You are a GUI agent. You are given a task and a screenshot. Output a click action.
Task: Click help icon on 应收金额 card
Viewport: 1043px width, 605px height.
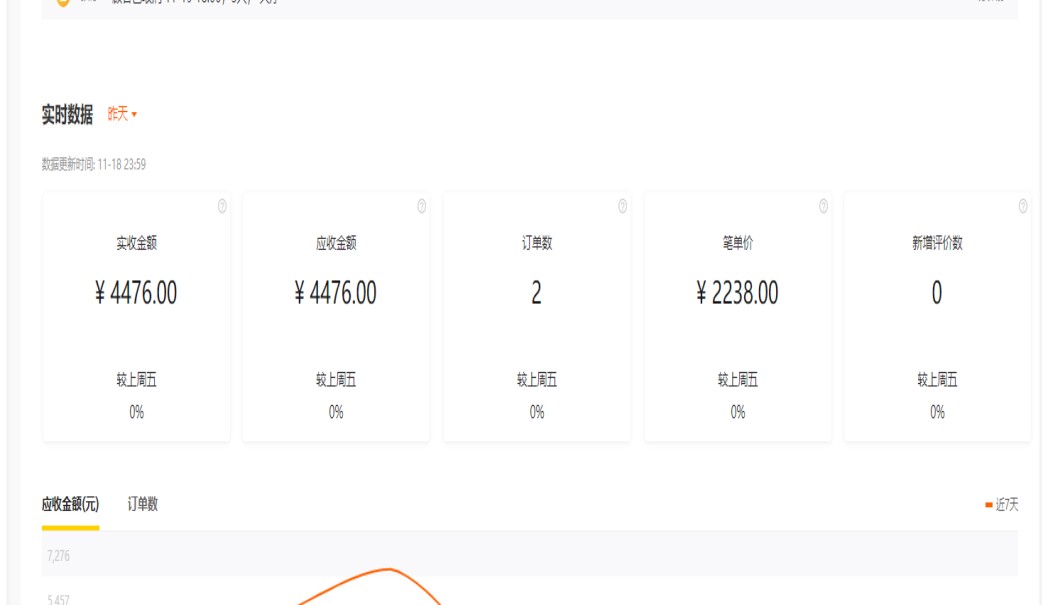pyautogui.click(x=422, y=206)
